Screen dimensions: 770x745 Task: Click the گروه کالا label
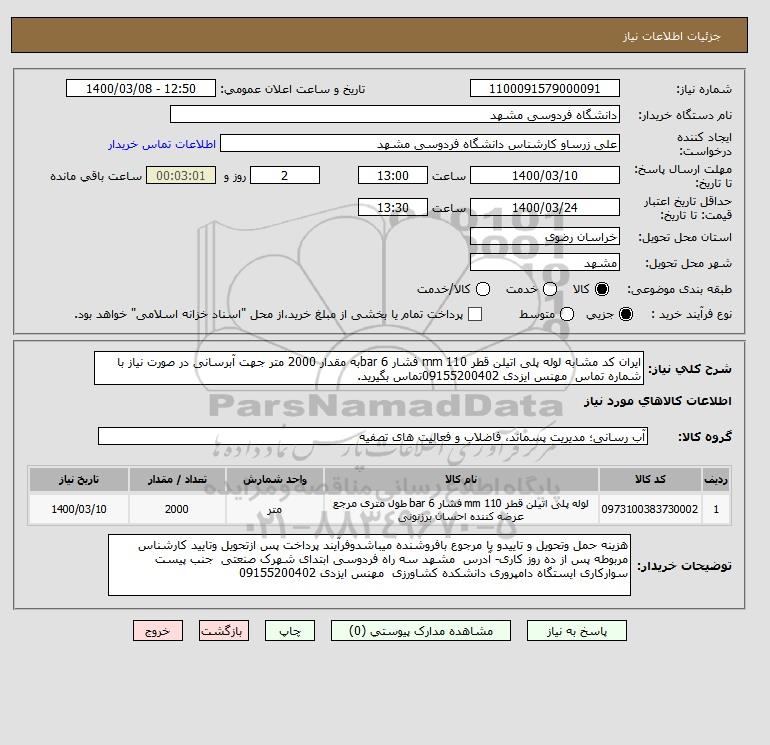[705, 437]
